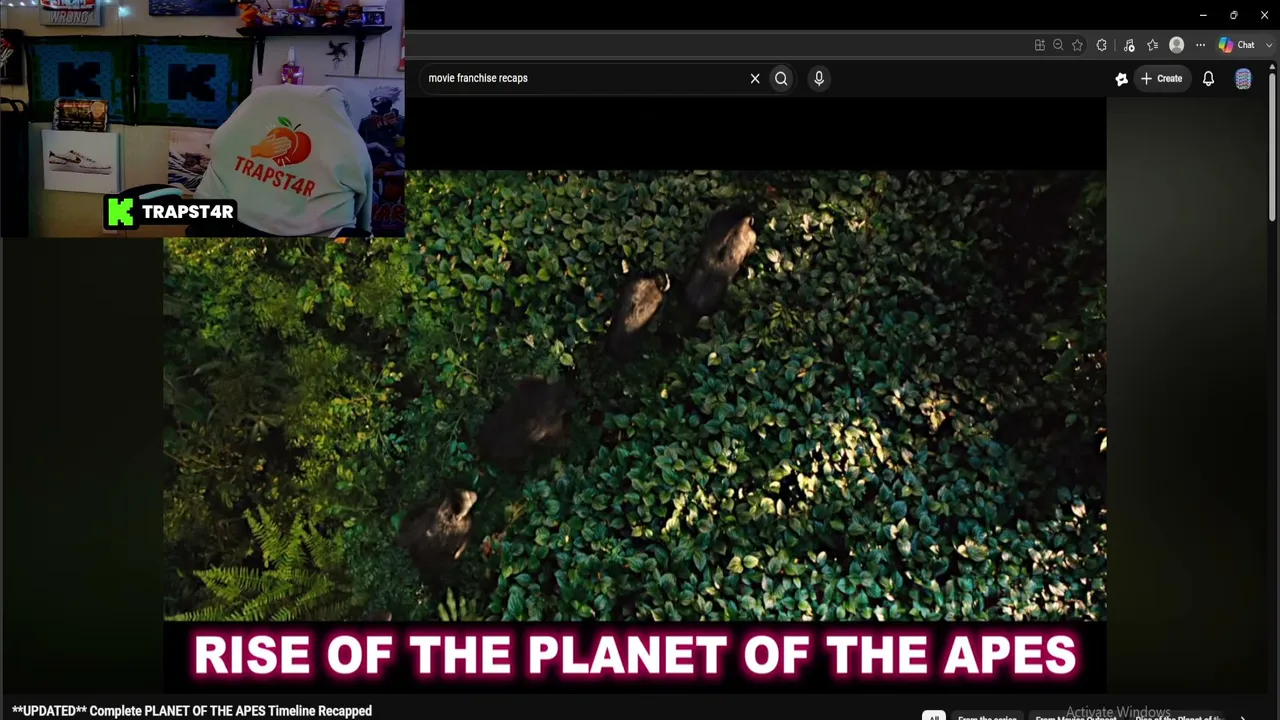1280x720 pixels.
Task: Expand the dropdown arrow beside Chat
Action: [1269, 45]
